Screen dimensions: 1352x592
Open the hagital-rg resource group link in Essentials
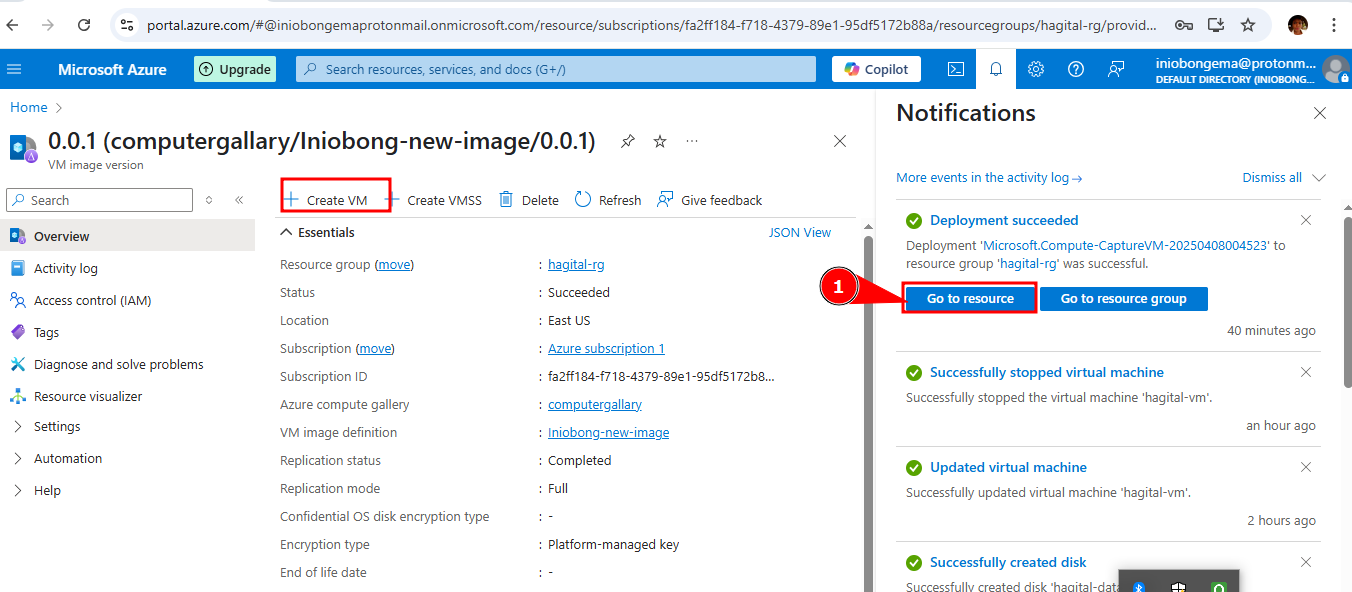(576, 265)
